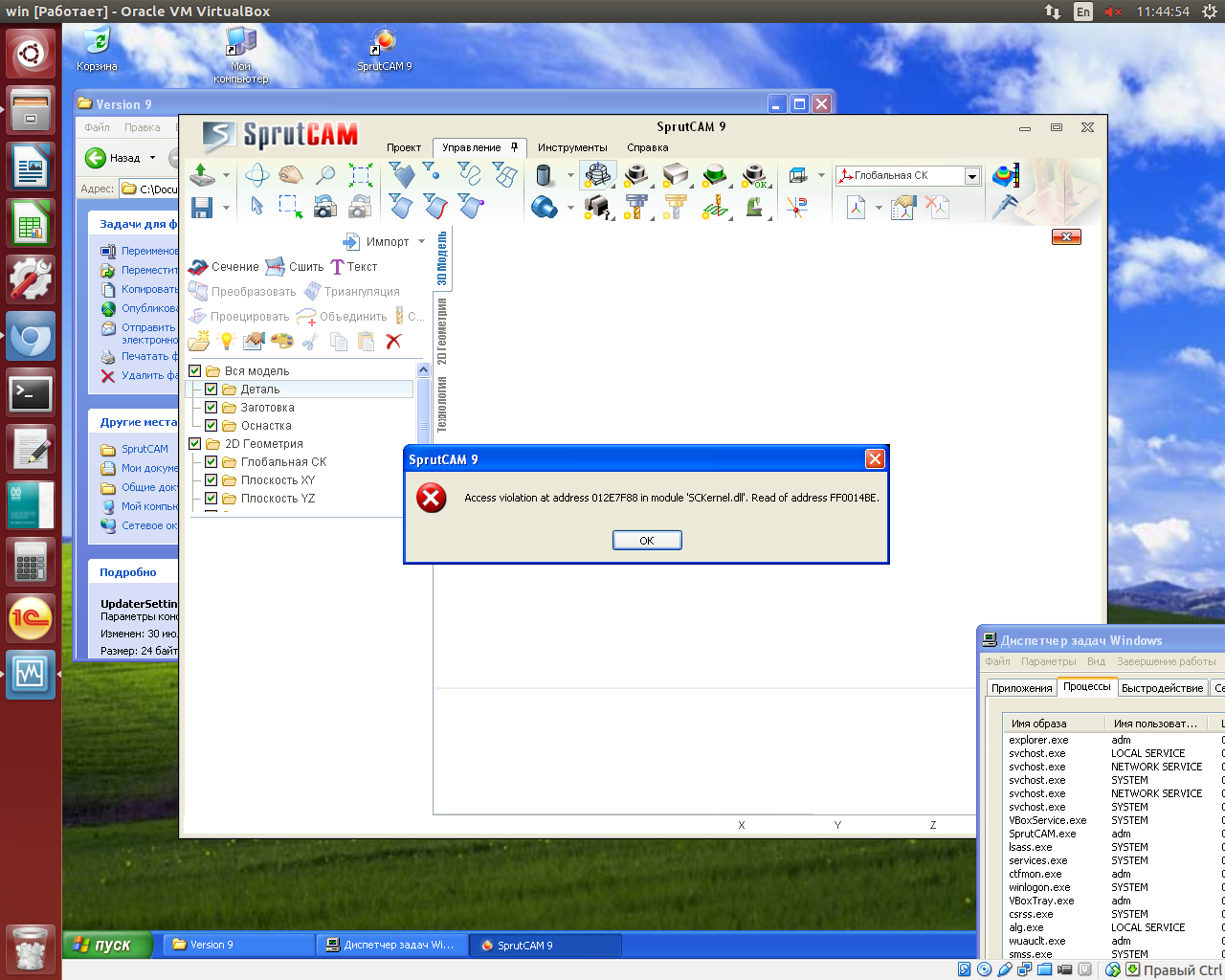Image resolution: width=1225 pixels, height=980 pixels.
Task: Switch to Быстродействие tab in Task Manager
Action: (1162, 688)
